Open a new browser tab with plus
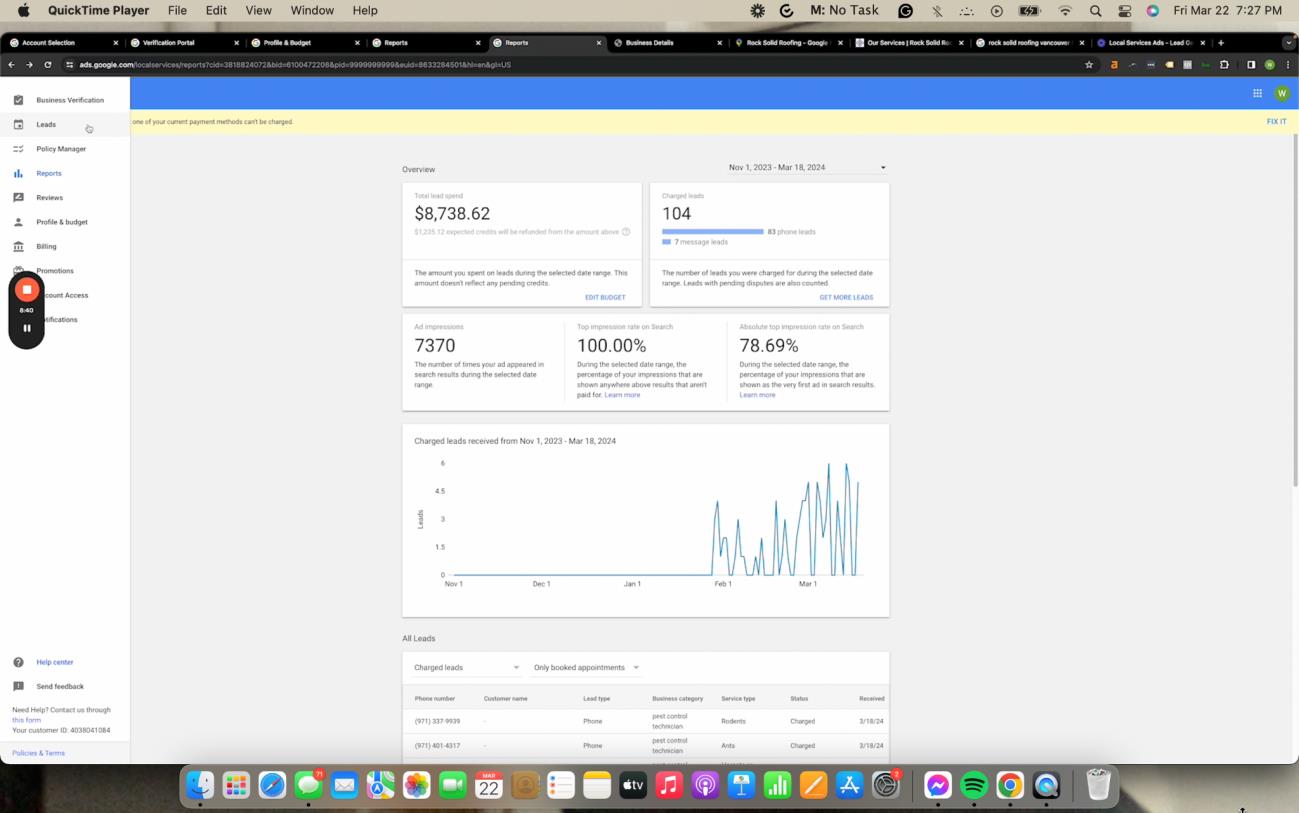 click(x=1221, y=43)
